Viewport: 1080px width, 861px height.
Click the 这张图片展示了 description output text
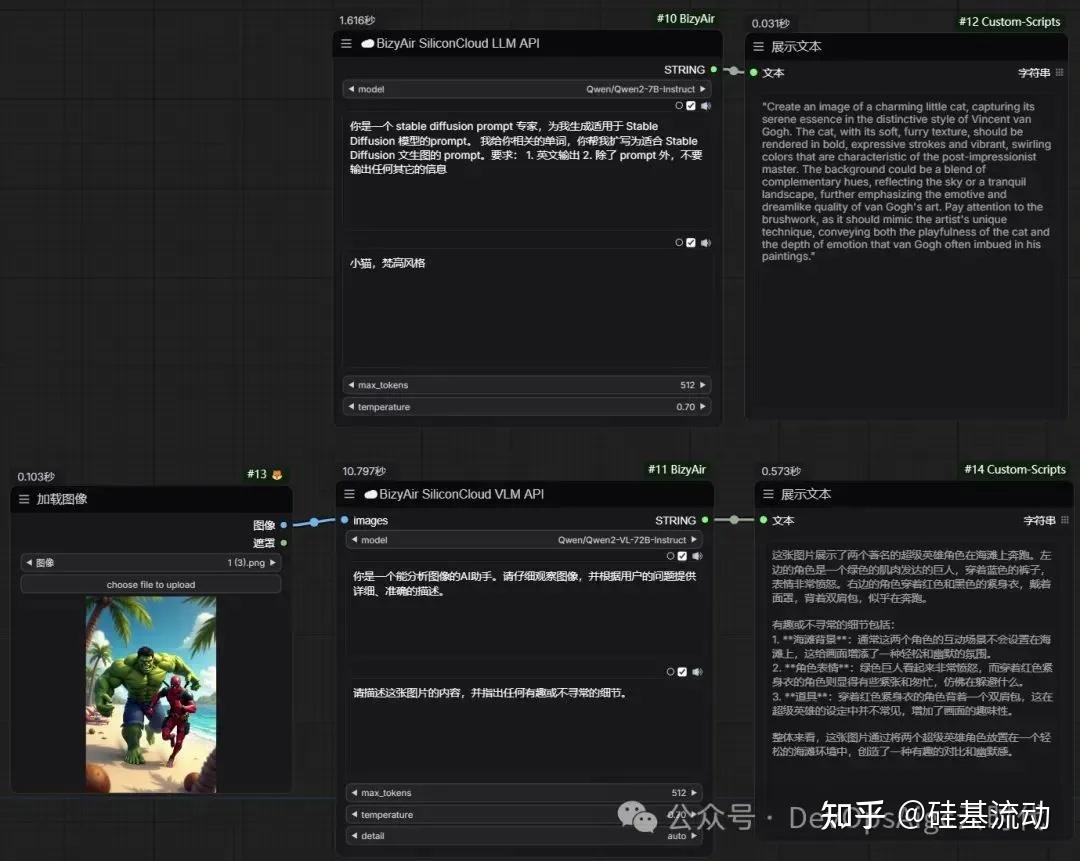[911, 652]
